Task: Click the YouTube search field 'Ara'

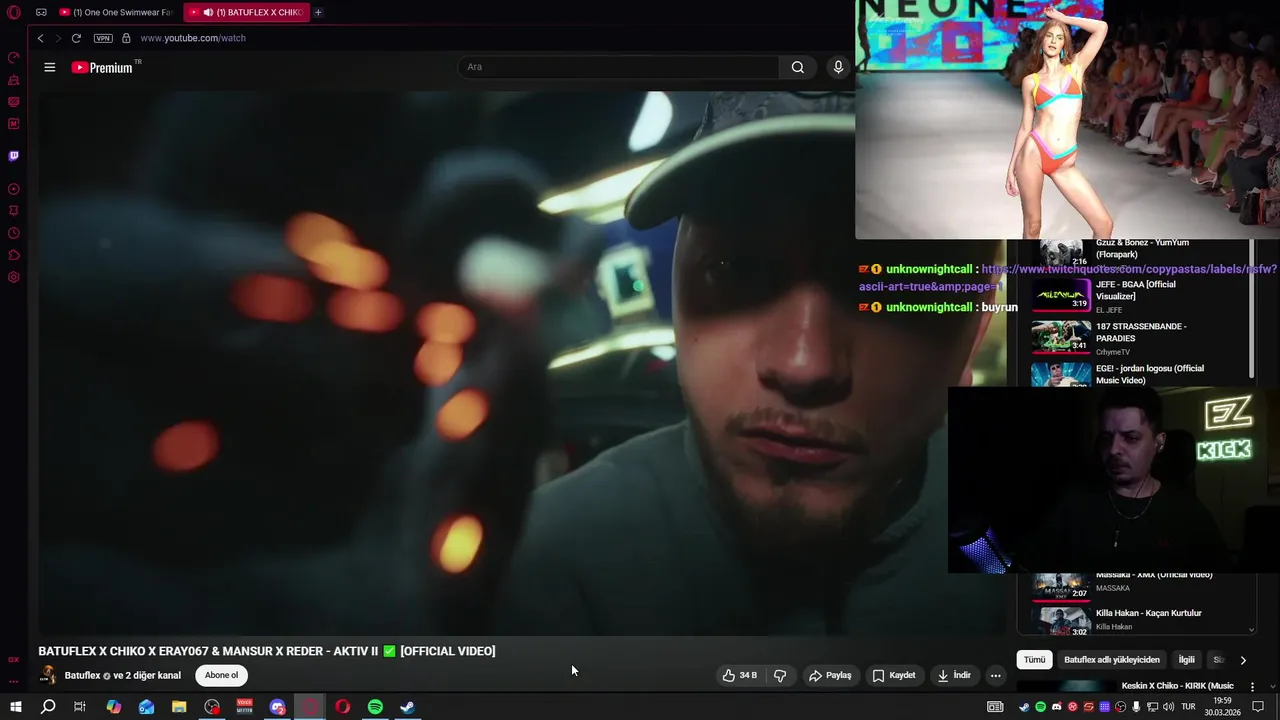Action: click(617, 67)
